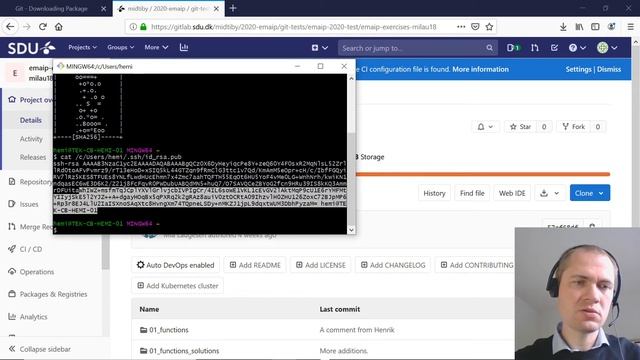Switch to Git Downloading Package tab
The image size is (640, 360).
pos(51,9)
